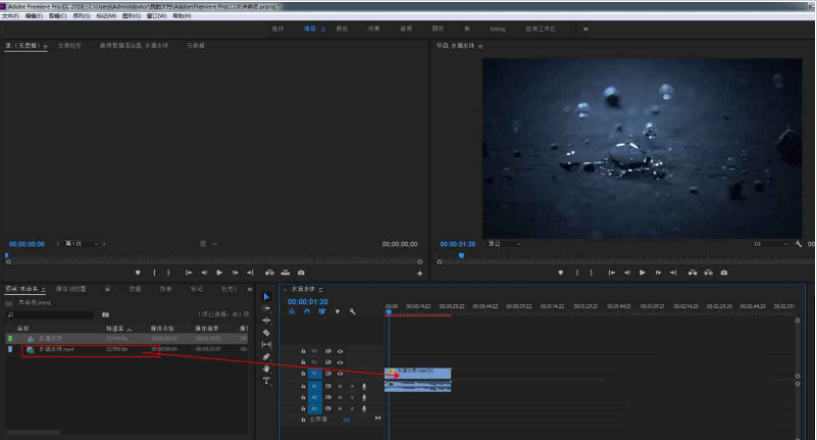This screenshot has width=817, height=440.
Task: Switch to the Editing workspace tab
Action: (310, 29)
